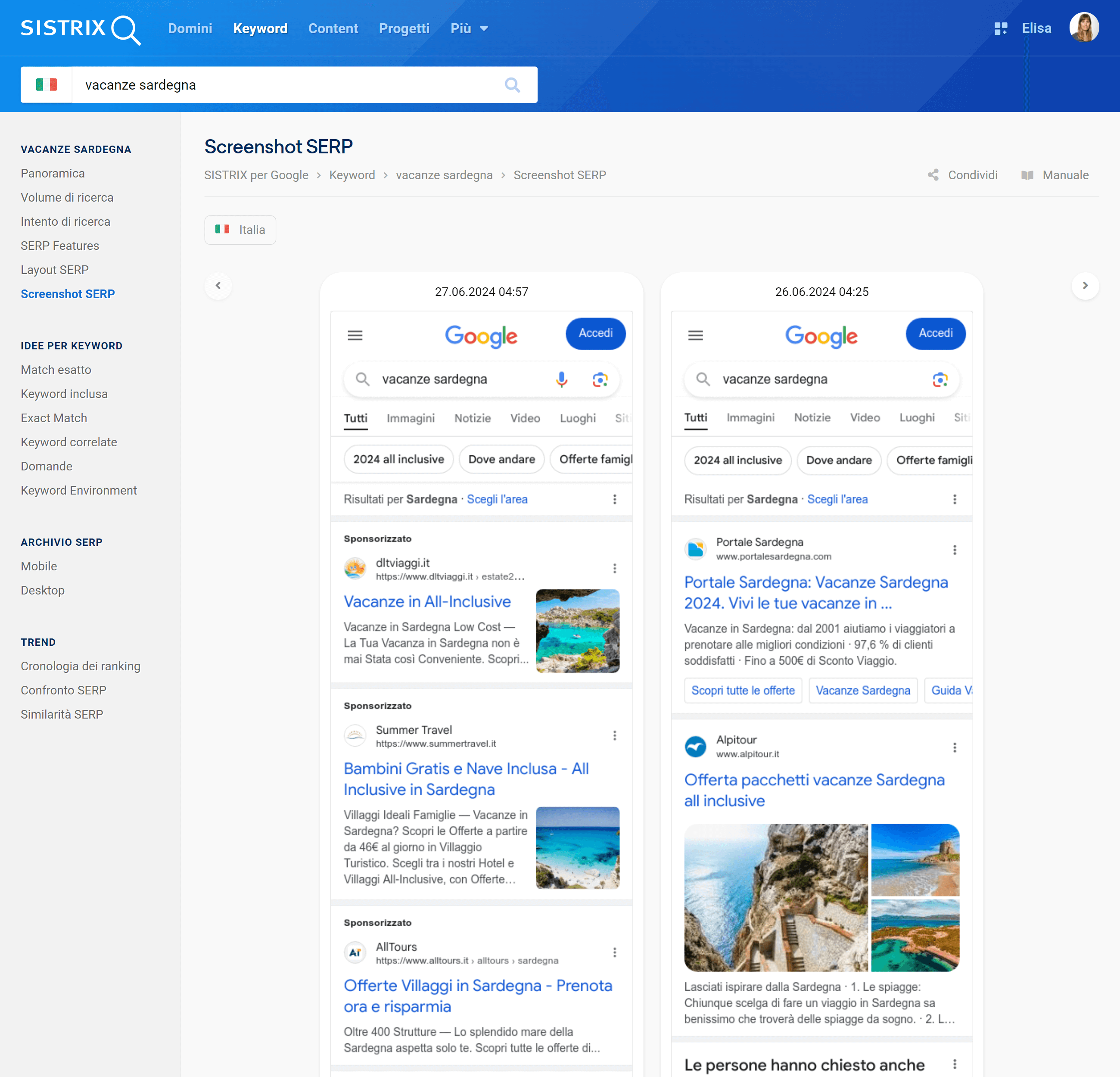Click the magnifier icon in the 26.06.2024 Google search box
The image size is (1120, 1077).
[702, 380]
